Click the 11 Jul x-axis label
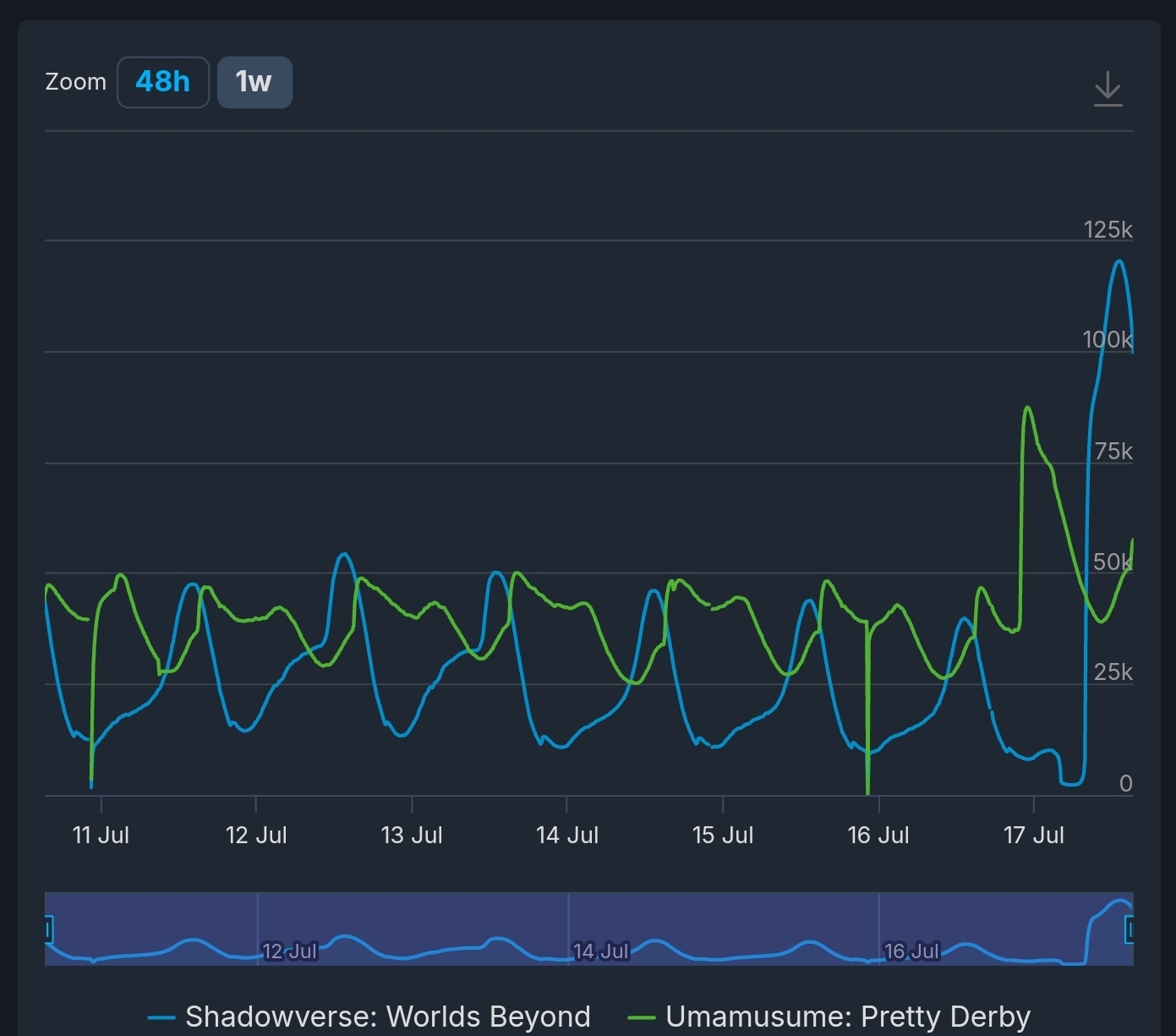 [101, 835]
